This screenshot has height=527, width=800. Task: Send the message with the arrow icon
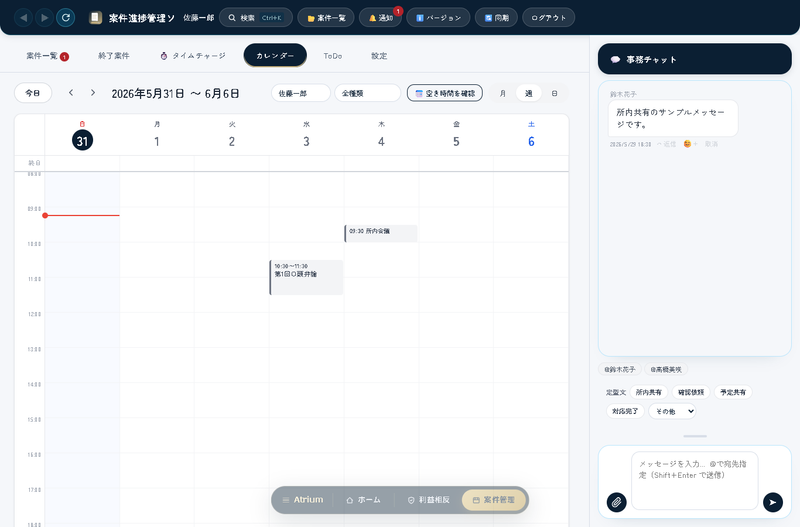[x=772, y=503]
